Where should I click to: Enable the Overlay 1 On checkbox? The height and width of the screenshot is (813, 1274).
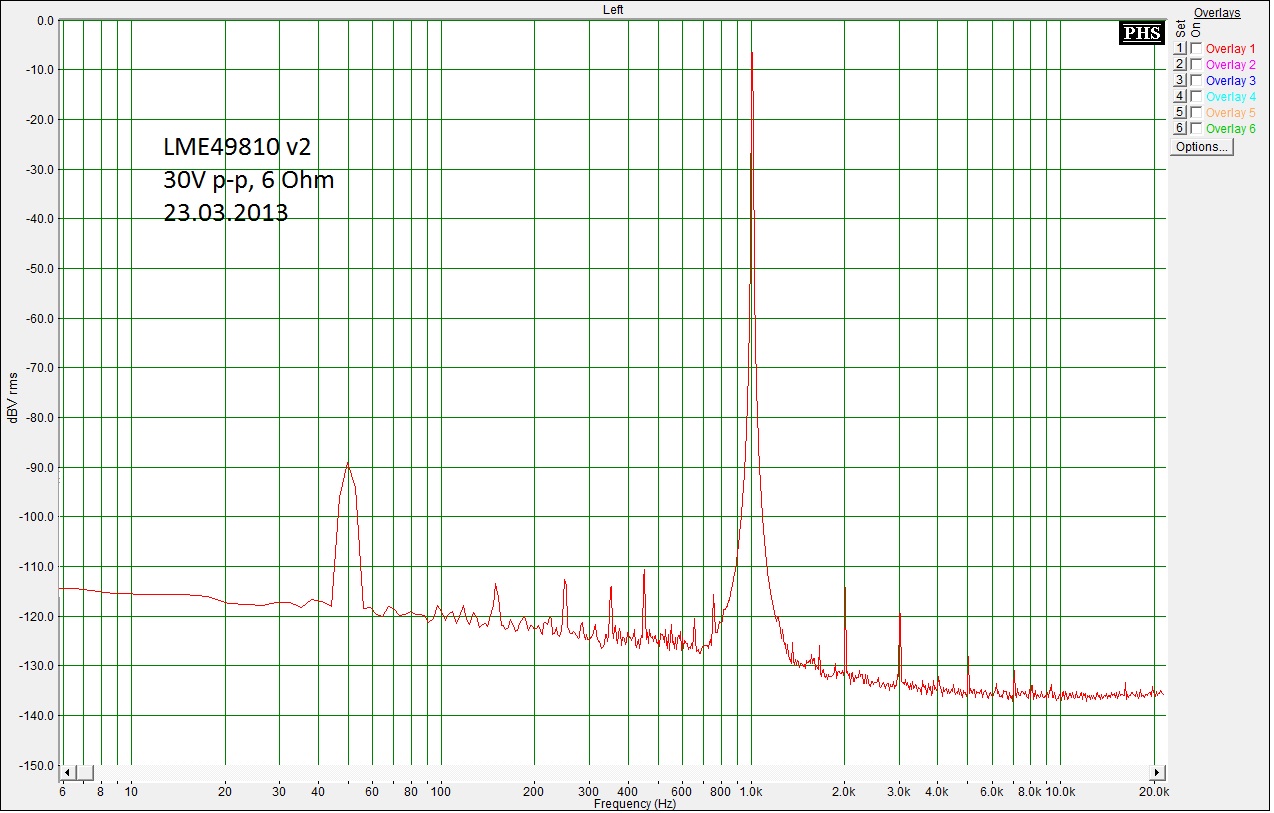pyautogui.click(x=1196, y=49)
